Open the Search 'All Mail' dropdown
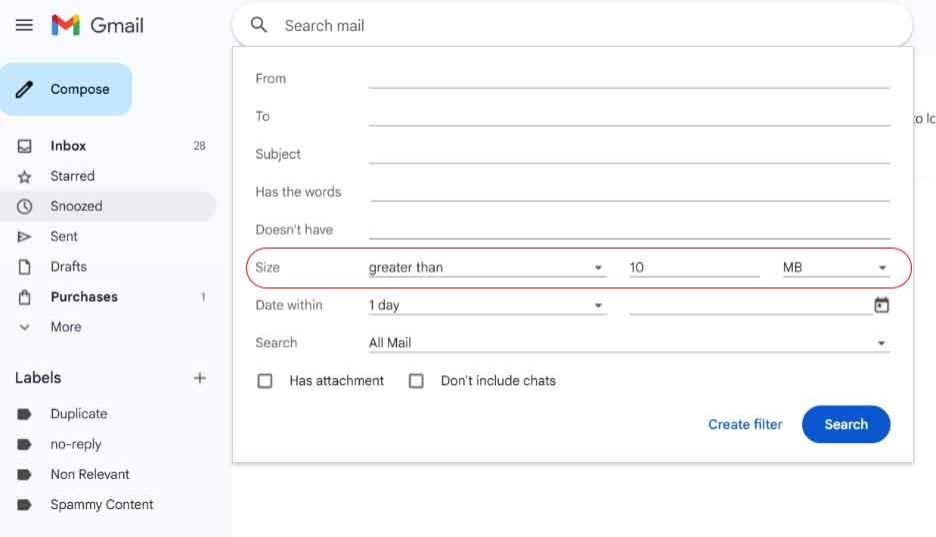The height and width of the screenshot is (537, 936). (628, 343)
